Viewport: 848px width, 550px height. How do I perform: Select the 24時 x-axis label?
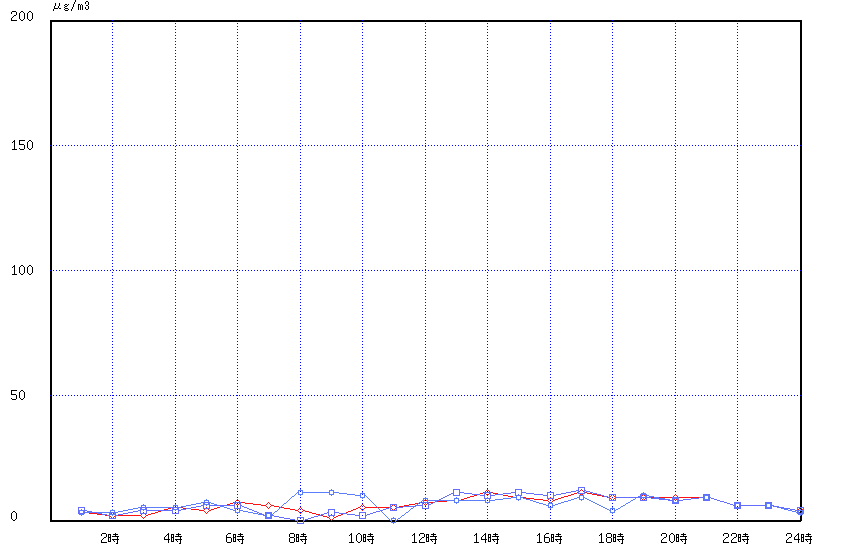799,538
